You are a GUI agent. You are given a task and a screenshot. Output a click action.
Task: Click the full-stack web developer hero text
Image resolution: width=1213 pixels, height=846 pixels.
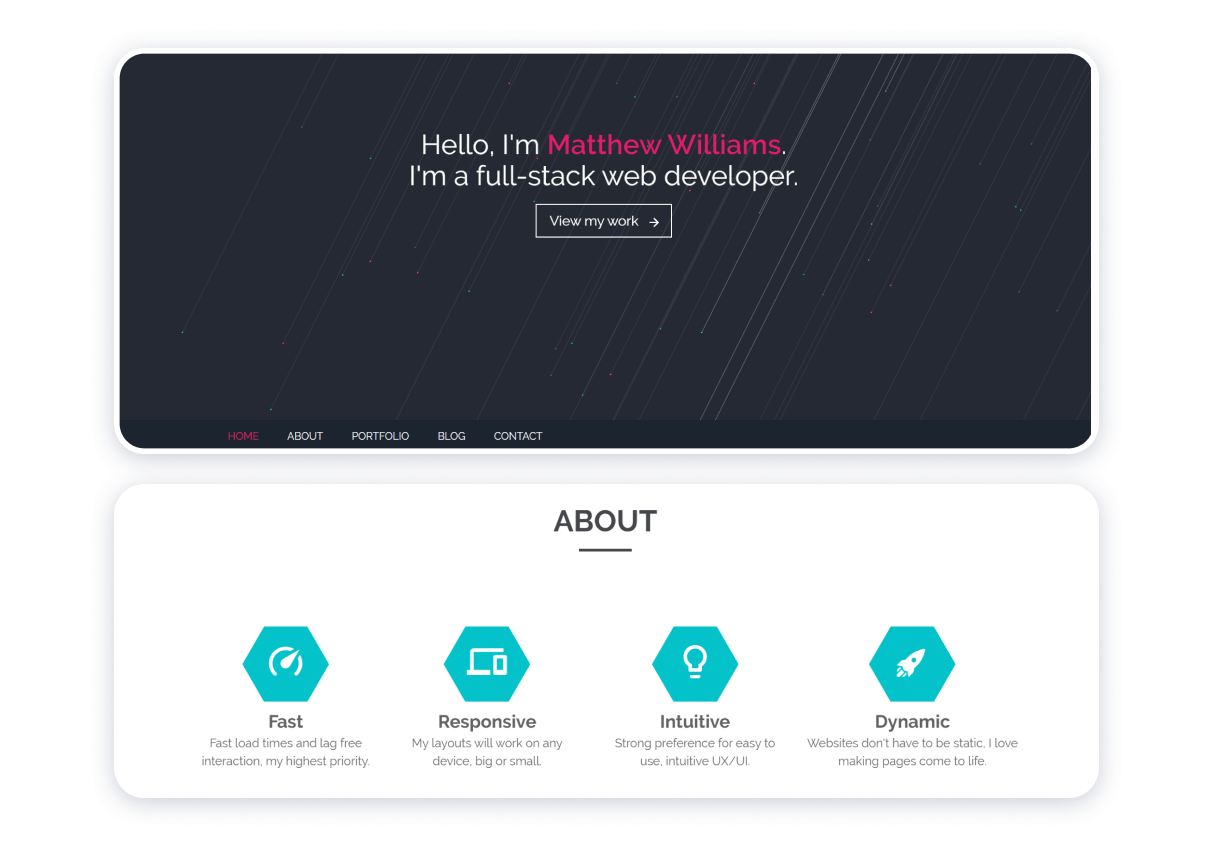[x=603, y=175]
